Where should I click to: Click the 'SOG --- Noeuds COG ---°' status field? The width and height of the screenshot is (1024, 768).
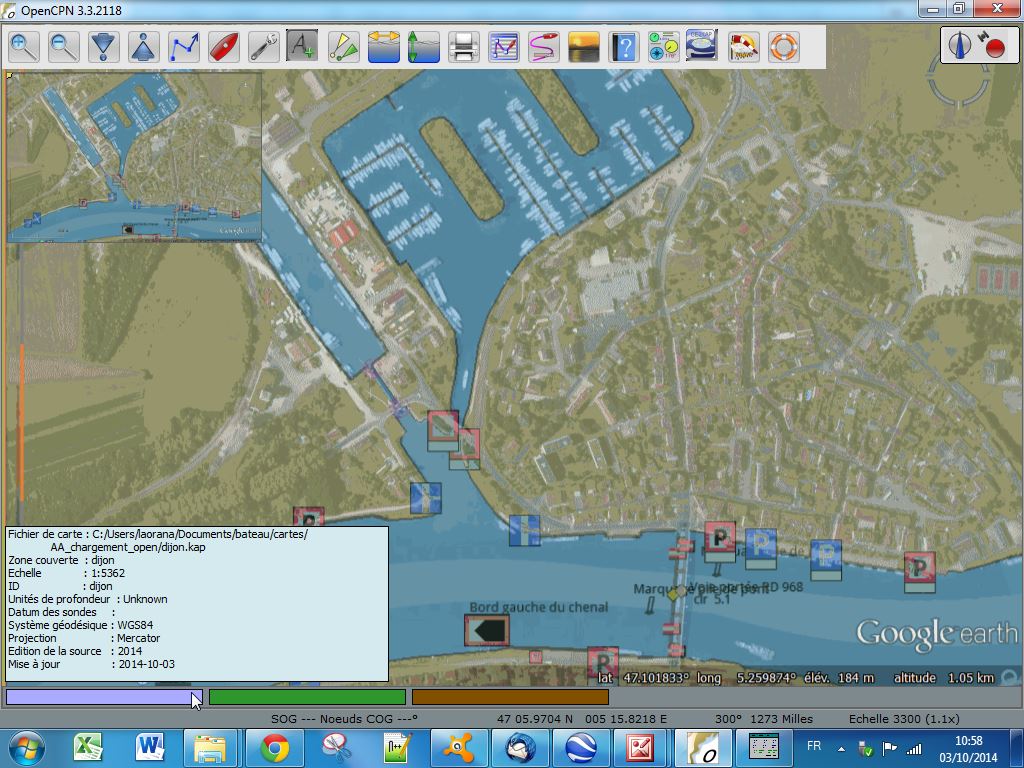tap(344, 719)
